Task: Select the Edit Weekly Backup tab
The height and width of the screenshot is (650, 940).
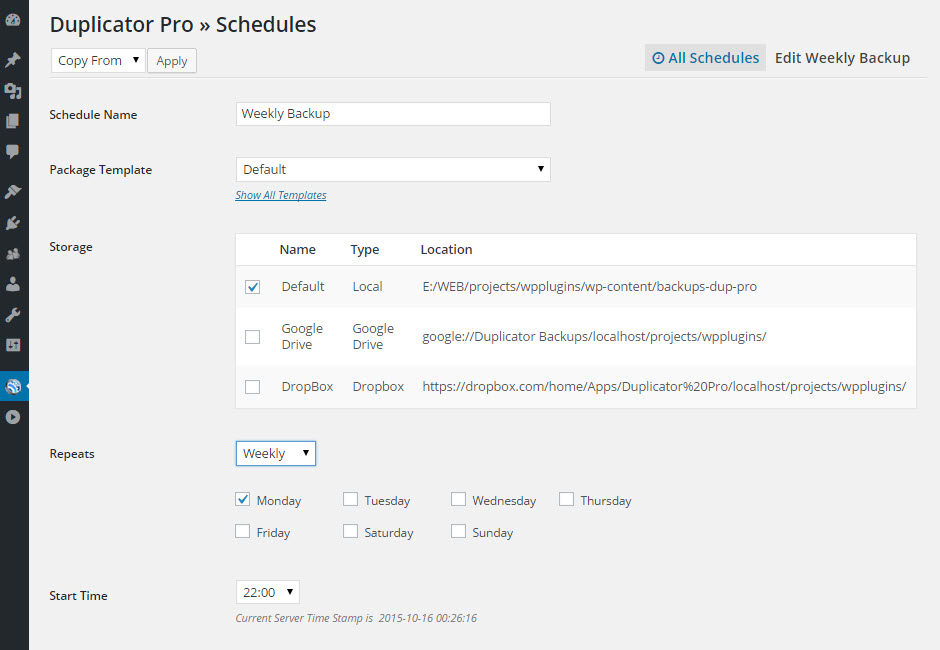Action: coord(842,58)
